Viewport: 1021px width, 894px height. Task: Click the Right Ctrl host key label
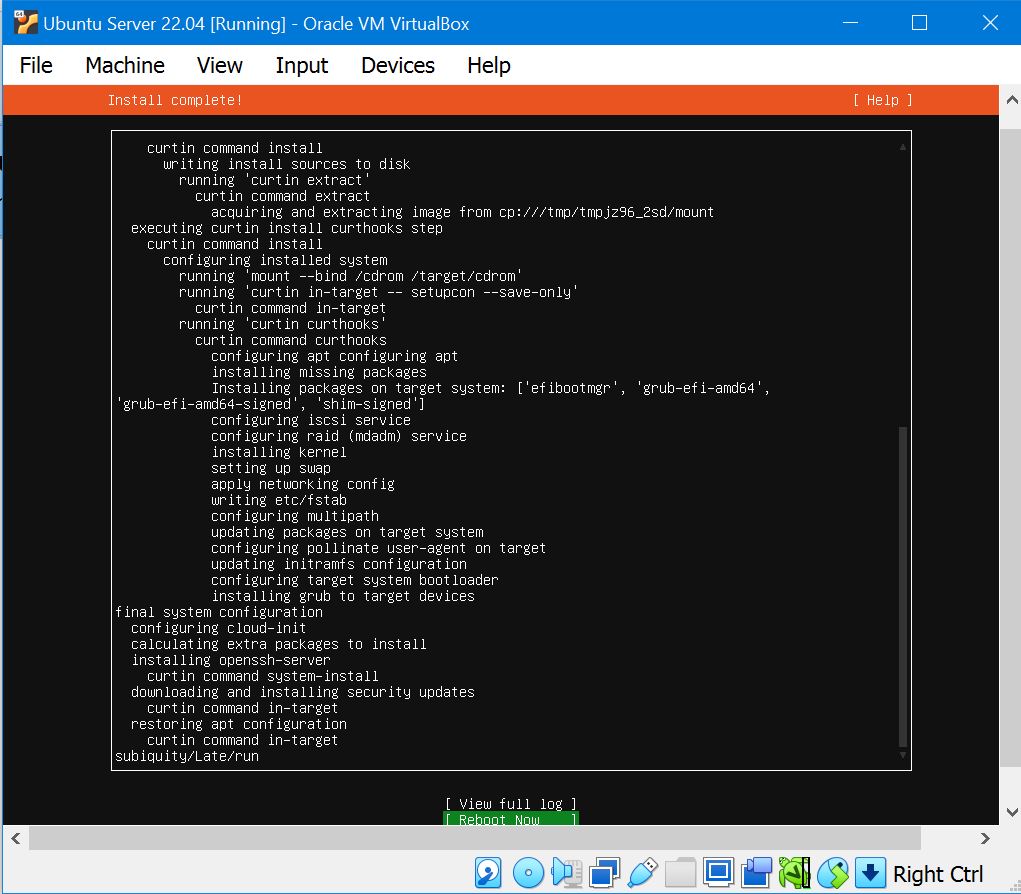coord(938,874)
